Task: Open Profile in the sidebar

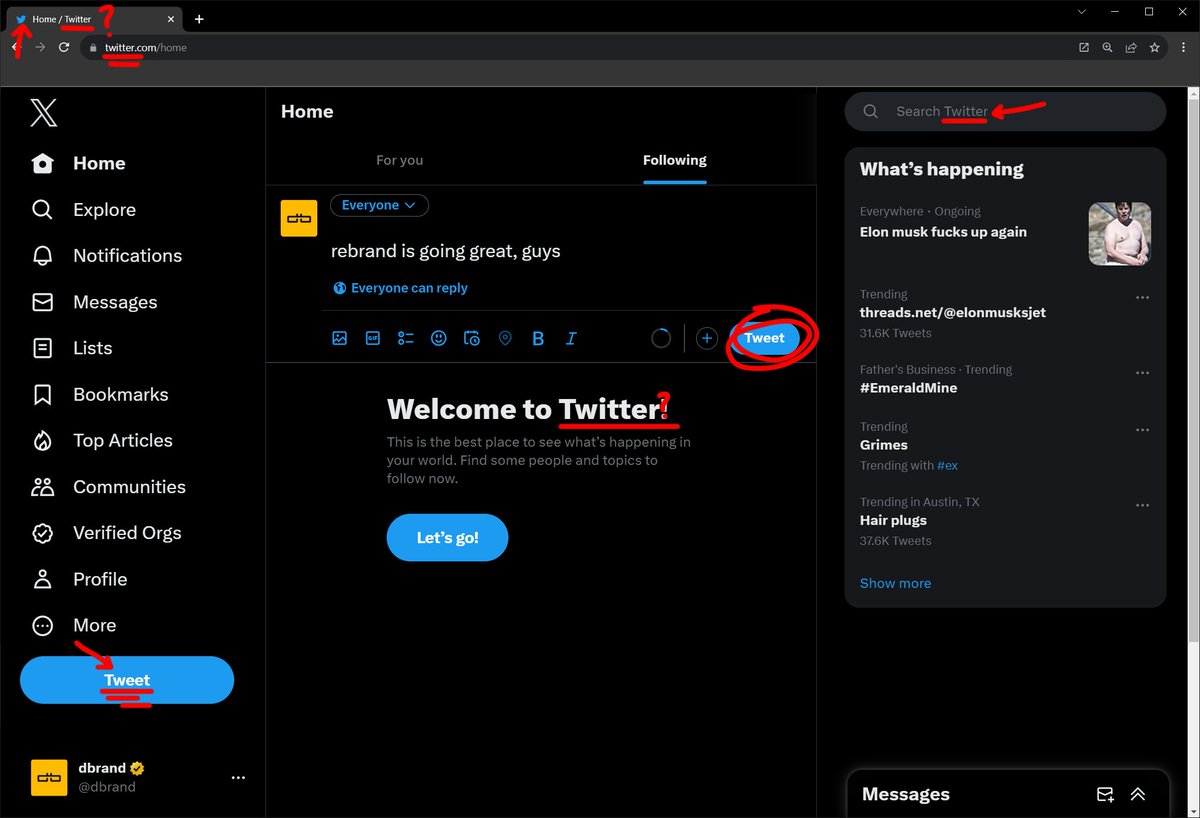Action: (x=79, y=579)
